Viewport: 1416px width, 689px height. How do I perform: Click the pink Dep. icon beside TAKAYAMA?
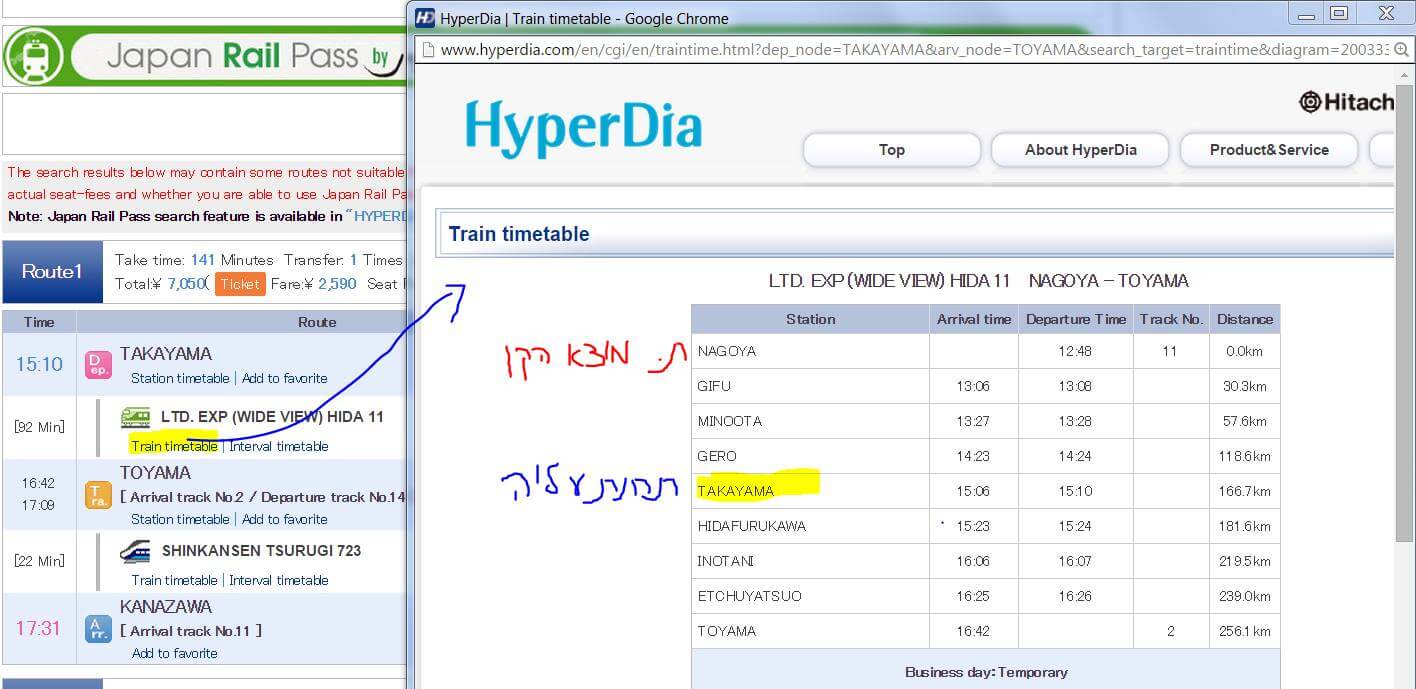tap(98, 364)
